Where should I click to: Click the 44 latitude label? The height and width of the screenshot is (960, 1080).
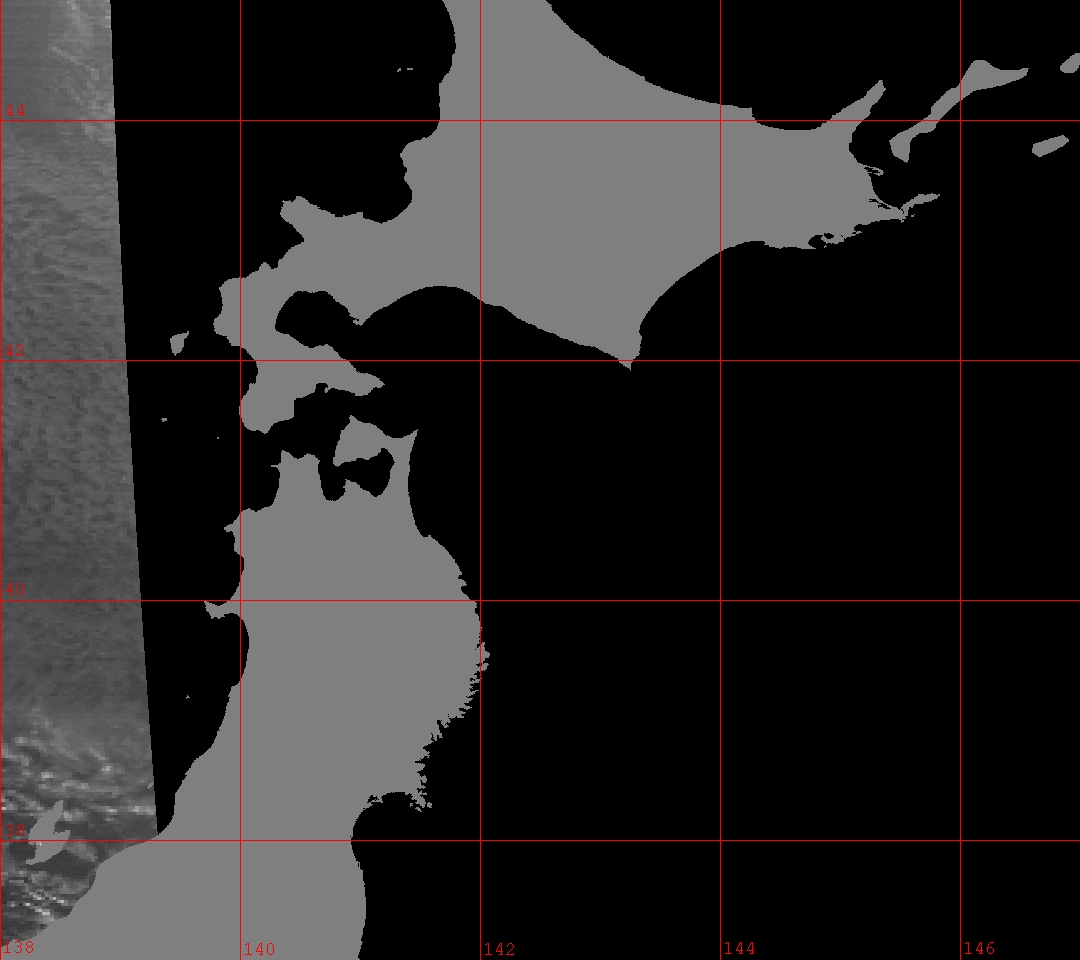point(16,111)
